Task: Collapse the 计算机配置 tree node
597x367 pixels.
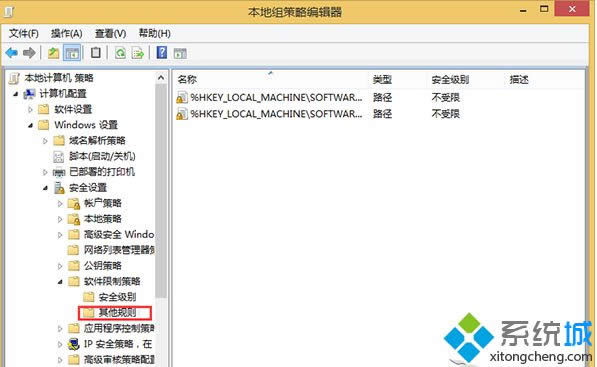Action: pos(16,94)
